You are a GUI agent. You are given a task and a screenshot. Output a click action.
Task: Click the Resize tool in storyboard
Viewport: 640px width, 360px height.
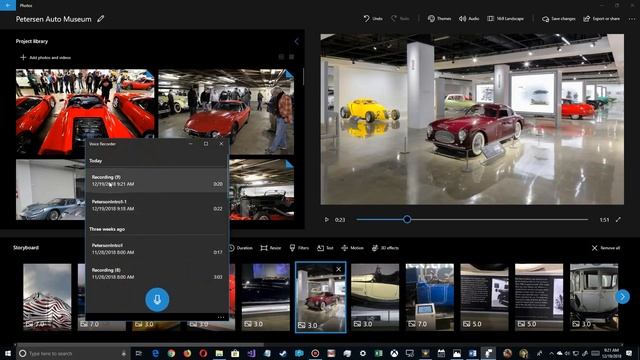(x=271, y=248)
